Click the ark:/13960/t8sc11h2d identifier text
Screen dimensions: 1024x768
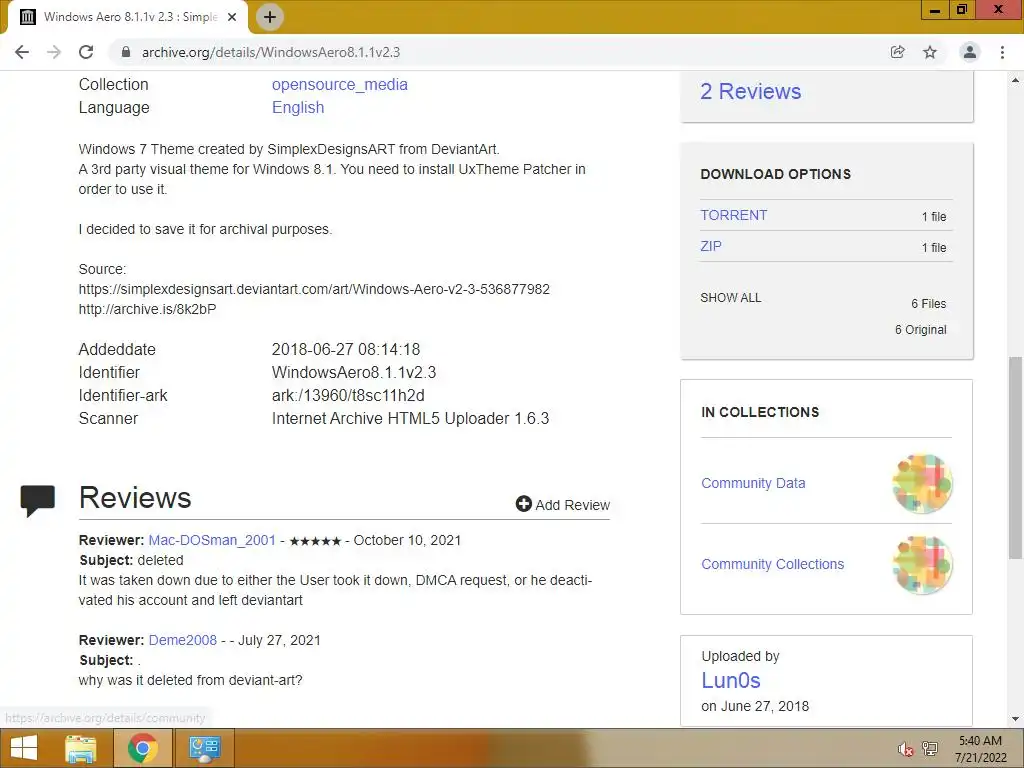click(348, 395)
